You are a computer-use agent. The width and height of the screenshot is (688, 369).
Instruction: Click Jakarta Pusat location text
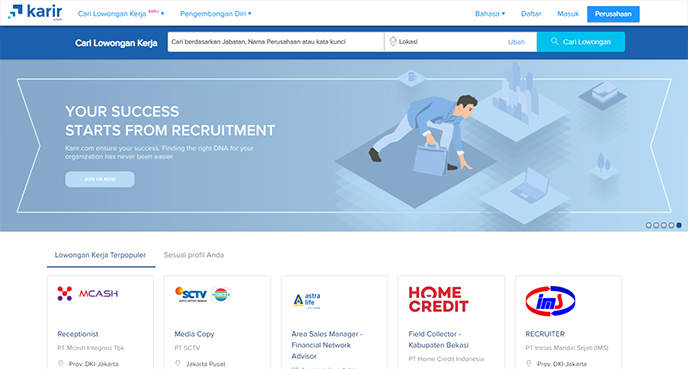click(206, 364)
